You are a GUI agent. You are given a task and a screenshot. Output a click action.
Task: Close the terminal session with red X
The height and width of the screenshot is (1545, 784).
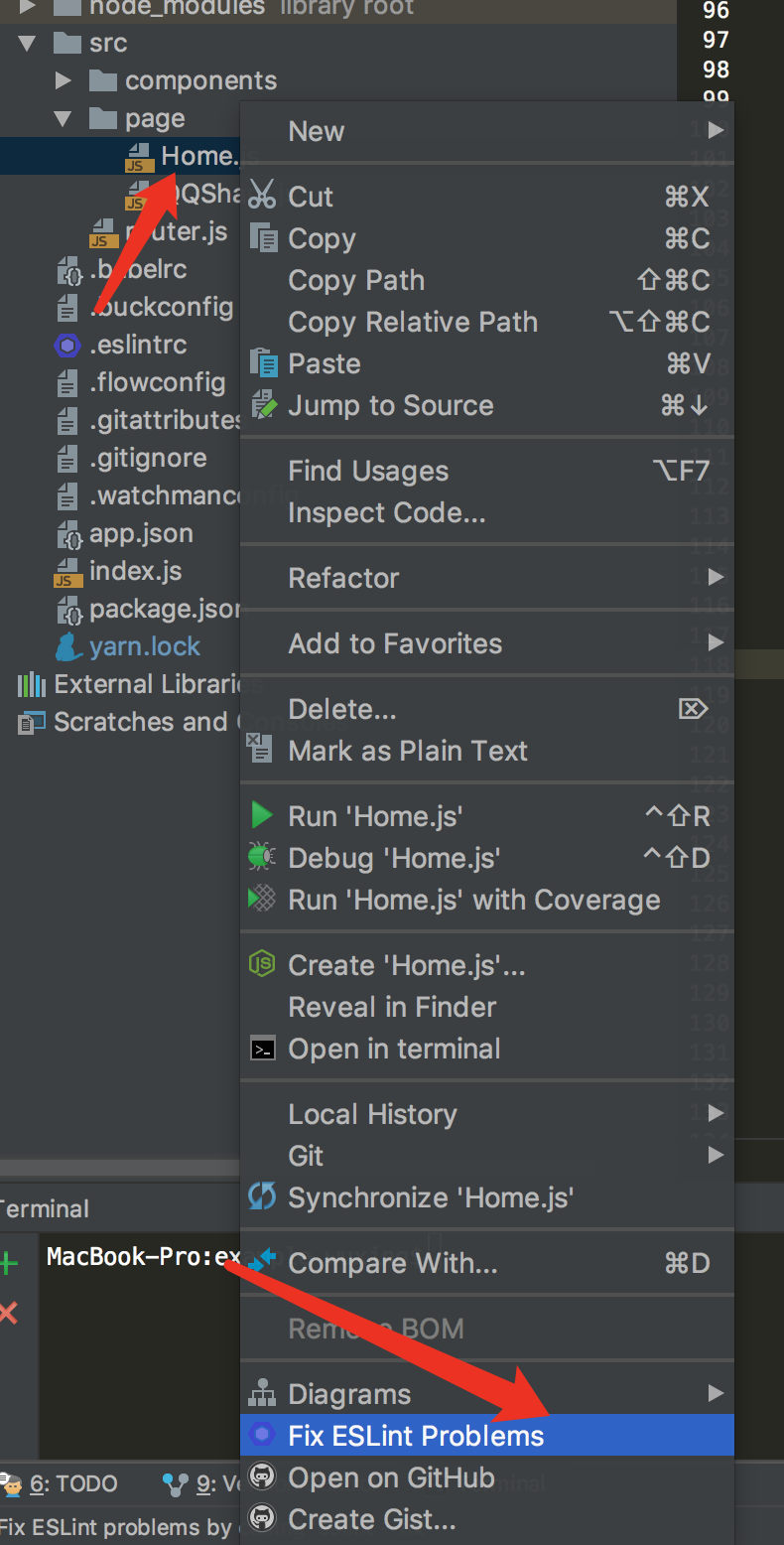point(9,1315)
